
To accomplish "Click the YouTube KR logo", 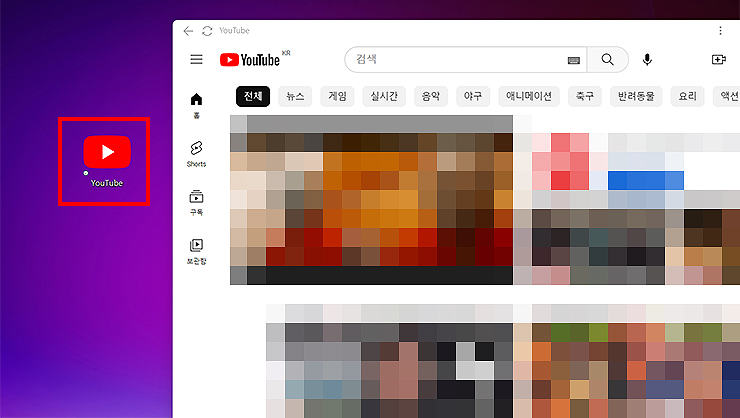I will [x=255, y=59].
